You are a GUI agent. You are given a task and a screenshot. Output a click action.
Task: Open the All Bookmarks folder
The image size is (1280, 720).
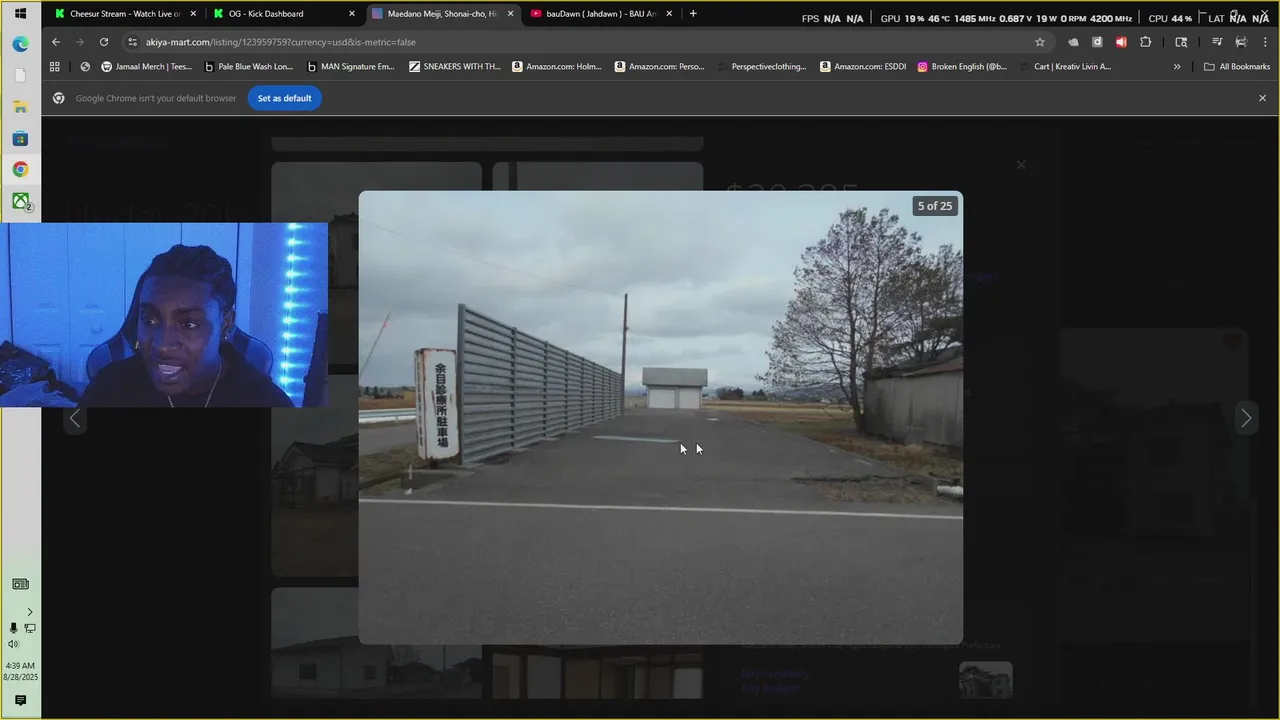1237,67
